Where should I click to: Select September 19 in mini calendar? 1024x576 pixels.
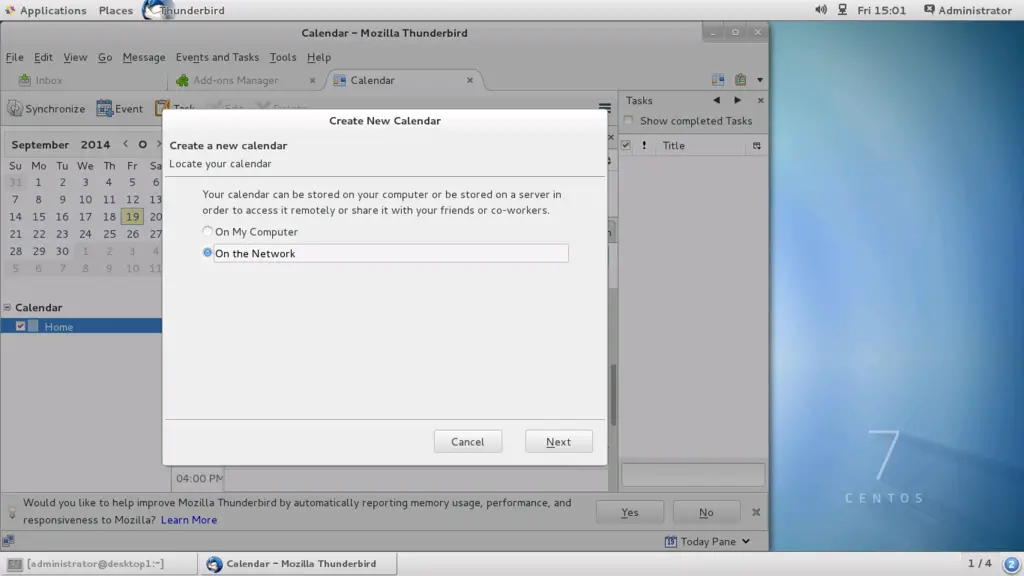tap(133, 216)
